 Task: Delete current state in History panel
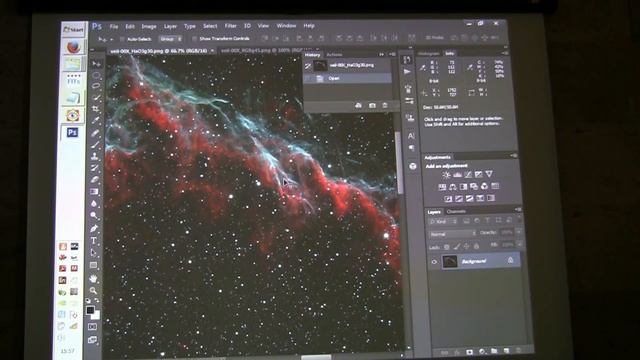click(384, 106)
